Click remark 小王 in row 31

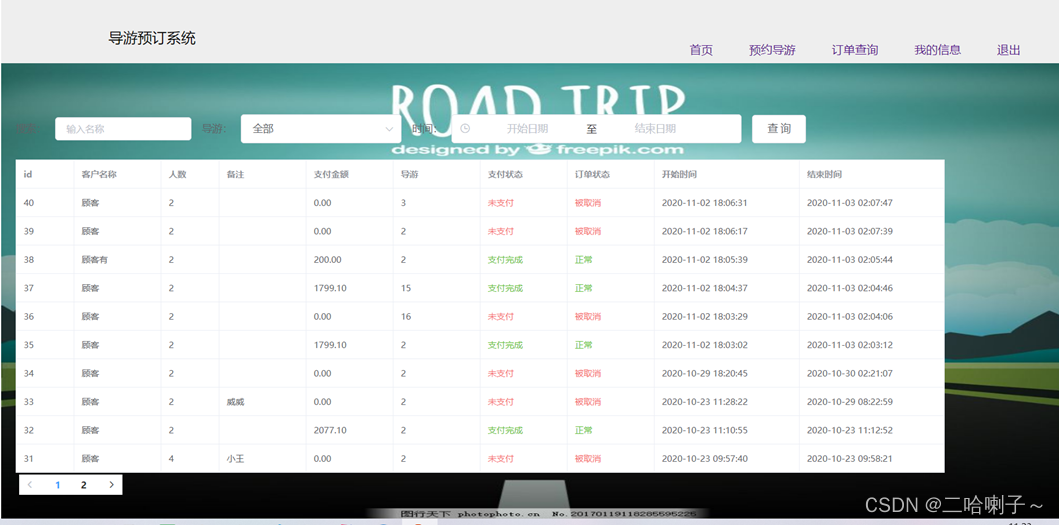click(x=236, y=458)
